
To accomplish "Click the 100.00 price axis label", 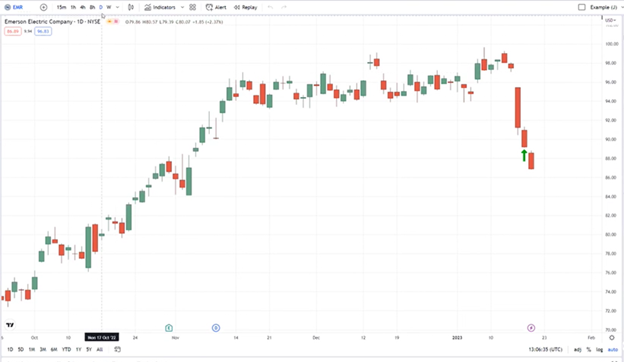I will [x=612, y=44].
